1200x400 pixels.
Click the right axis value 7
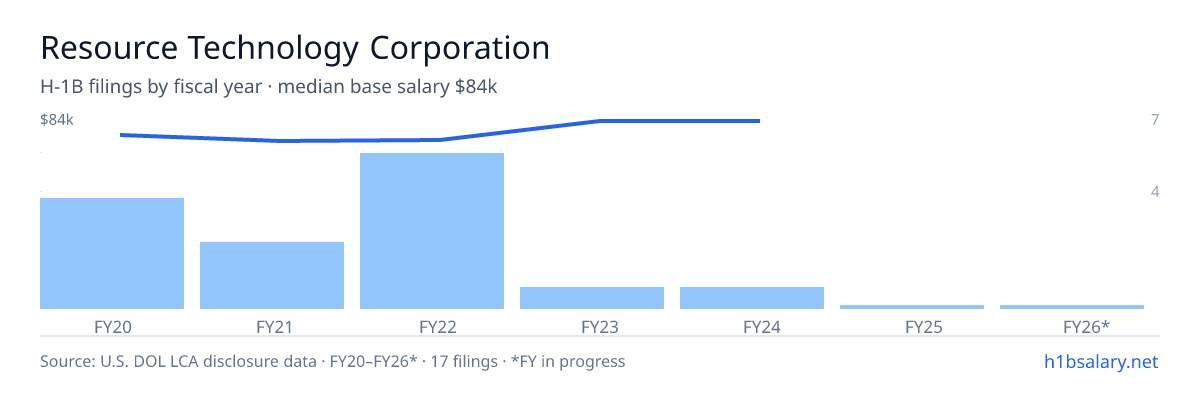[x=1155, y=120]
